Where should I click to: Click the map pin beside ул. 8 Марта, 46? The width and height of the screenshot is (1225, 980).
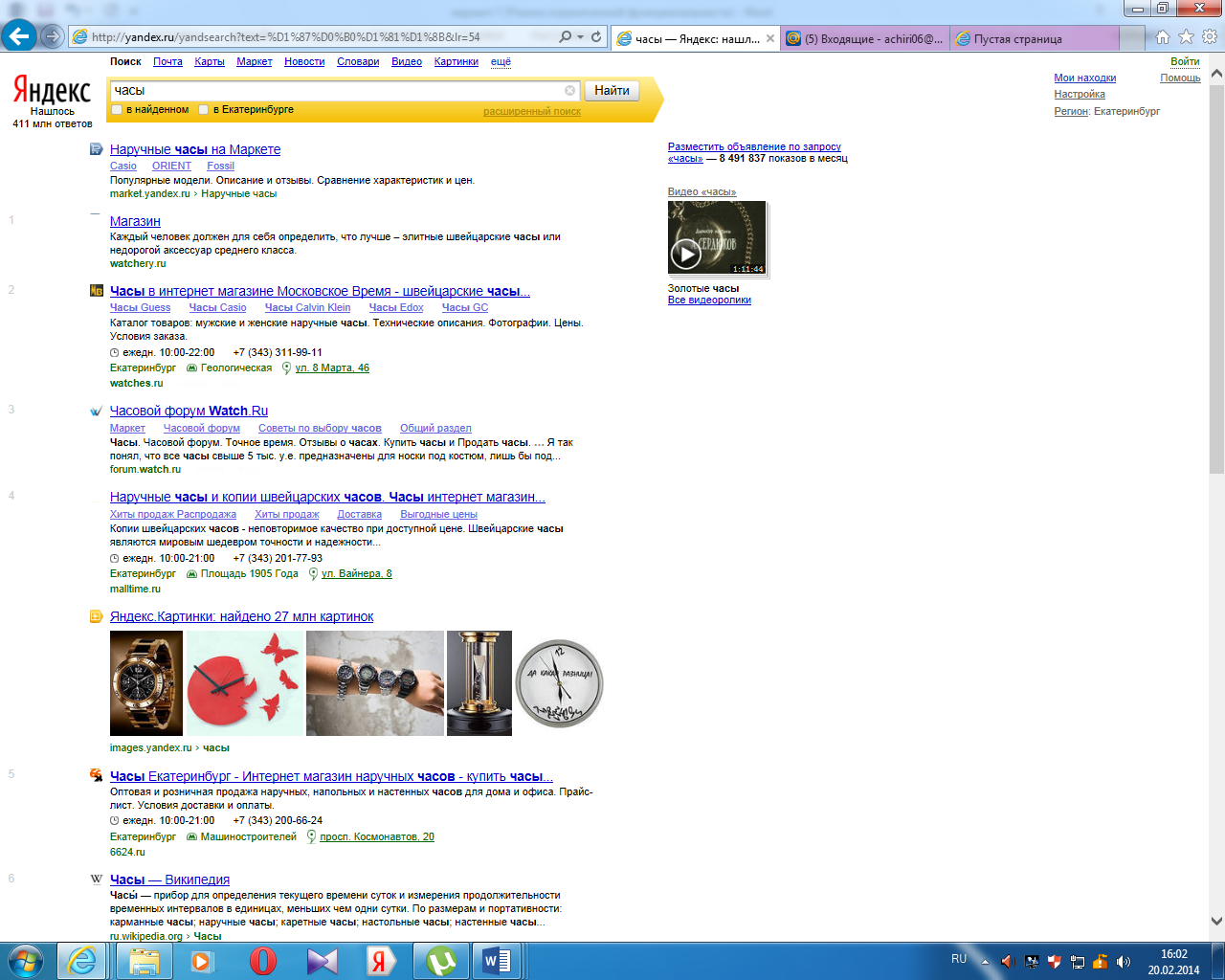(286, 367)
